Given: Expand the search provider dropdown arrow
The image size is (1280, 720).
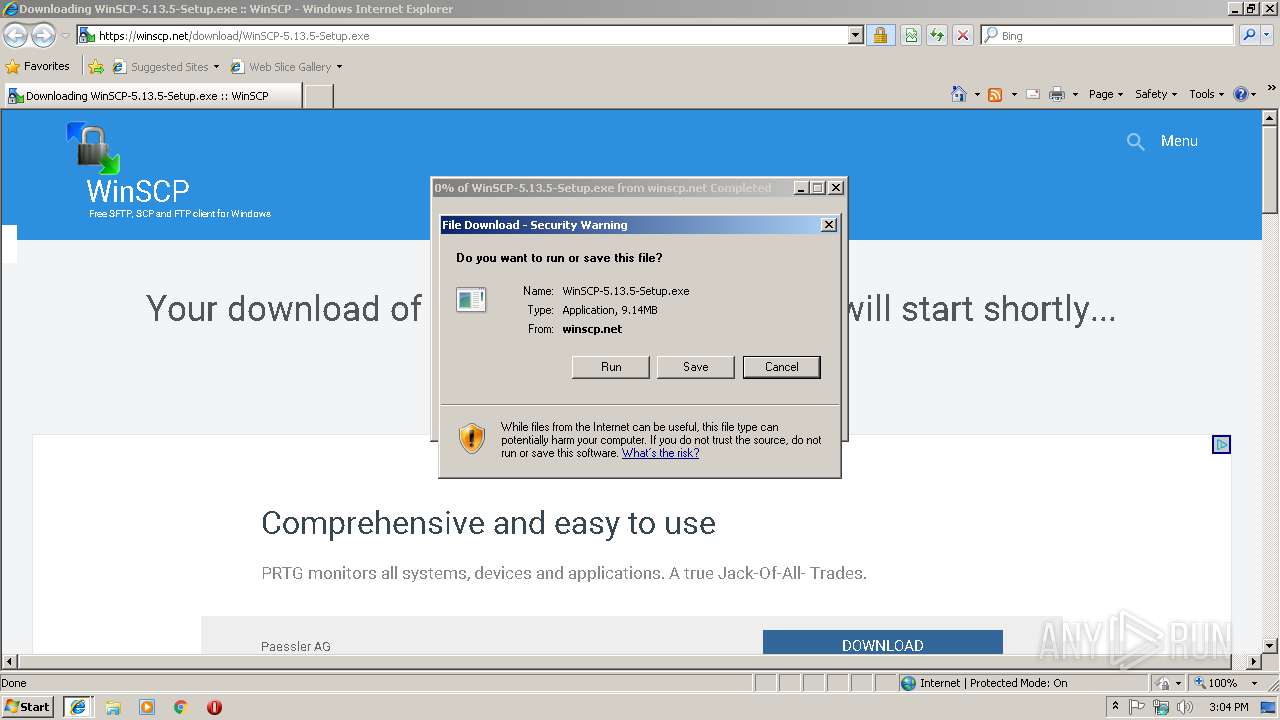Looking at the screenshot, I should tap(1267, 35).
